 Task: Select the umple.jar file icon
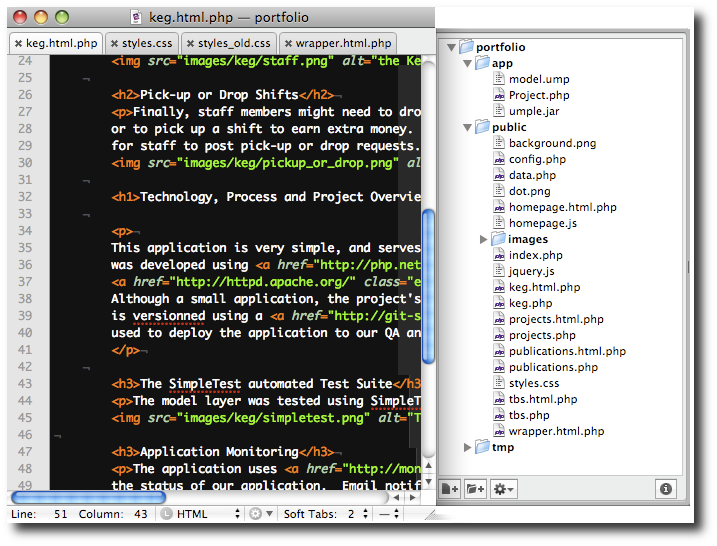tap(501, 111)
